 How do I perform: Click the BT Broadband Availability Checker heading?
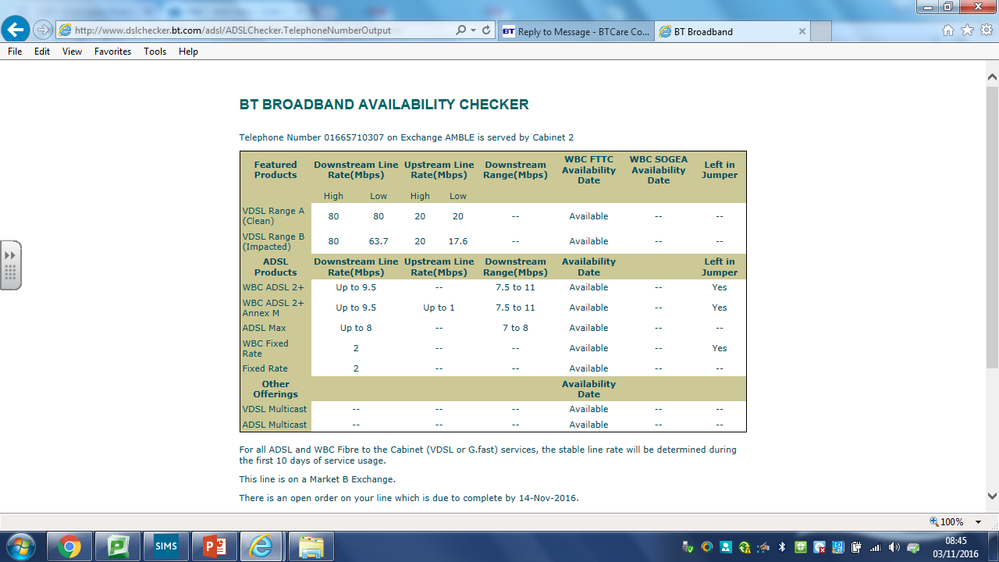pyautogui.click(x=384, y=104)
